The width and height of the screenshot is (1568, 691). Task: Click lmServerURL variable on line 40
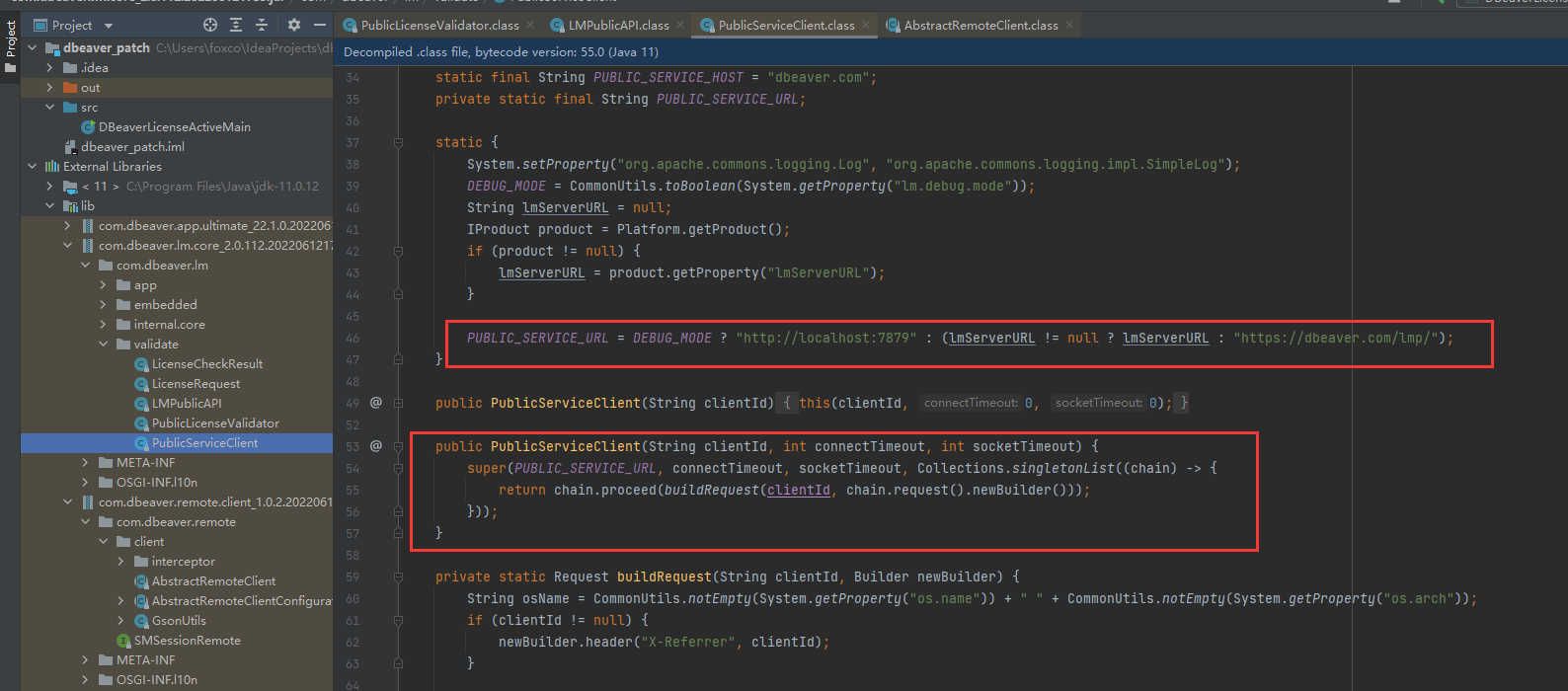point(565,207)
